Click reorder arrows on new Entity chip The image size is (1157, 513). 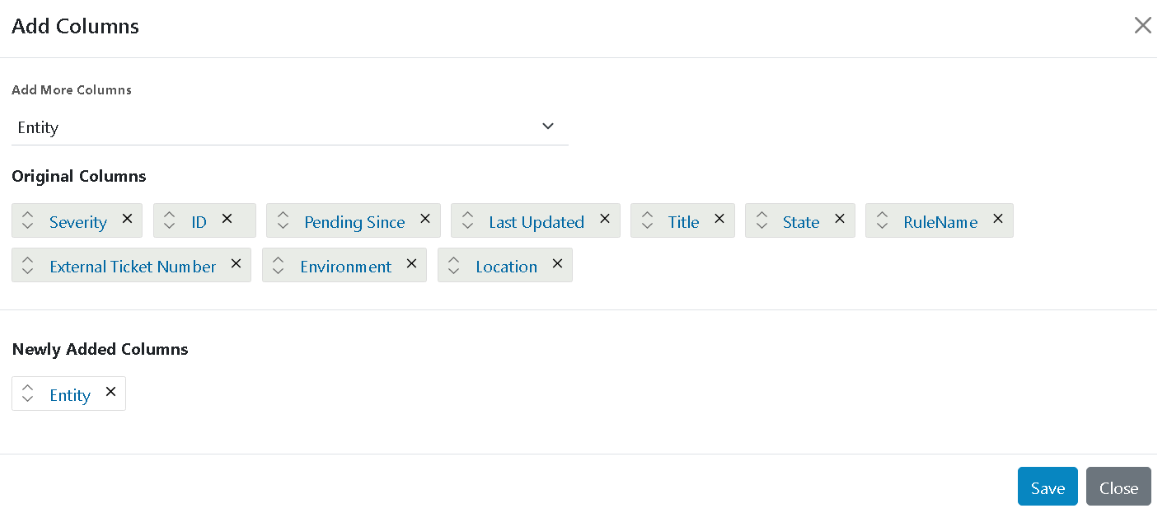pos(28,394)
